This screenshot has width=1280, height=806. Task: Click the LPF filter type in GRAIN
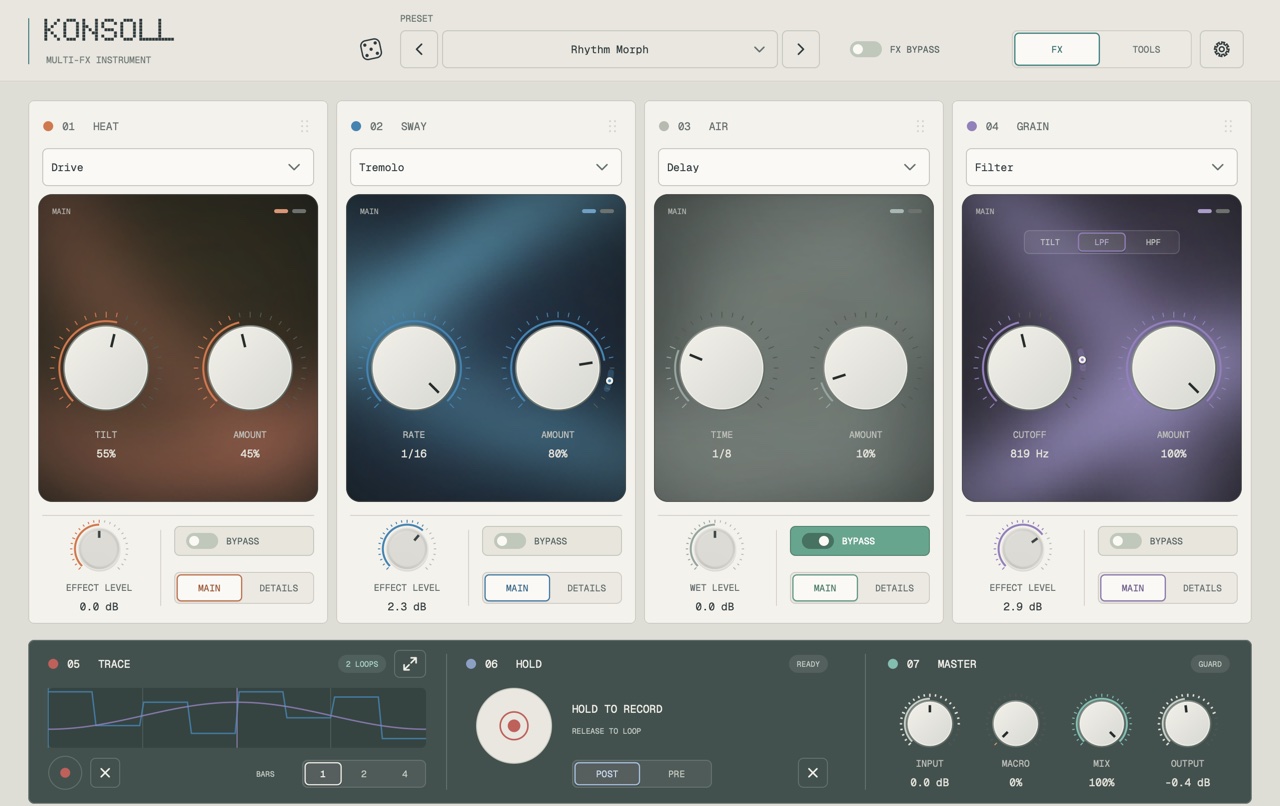point(1101,242)
